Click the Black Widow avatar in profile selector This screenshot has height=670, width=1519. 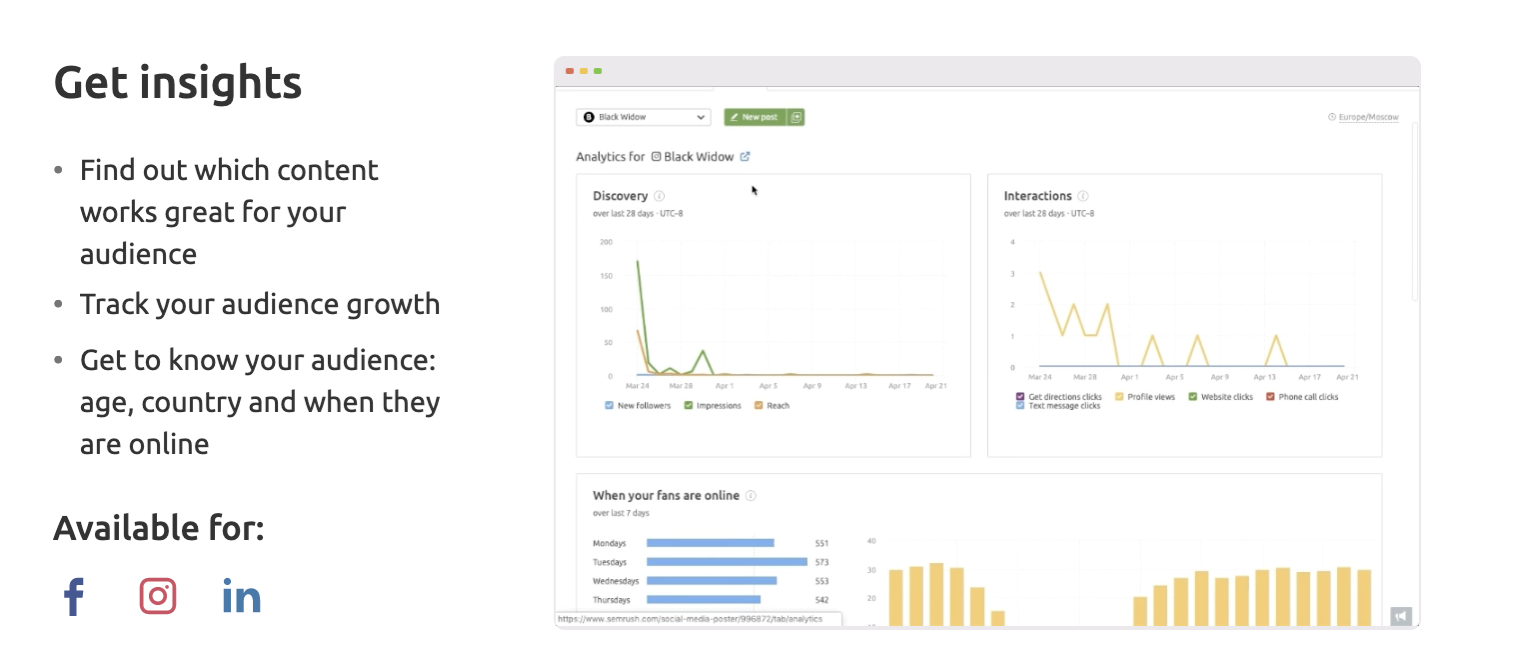point(589,117)
